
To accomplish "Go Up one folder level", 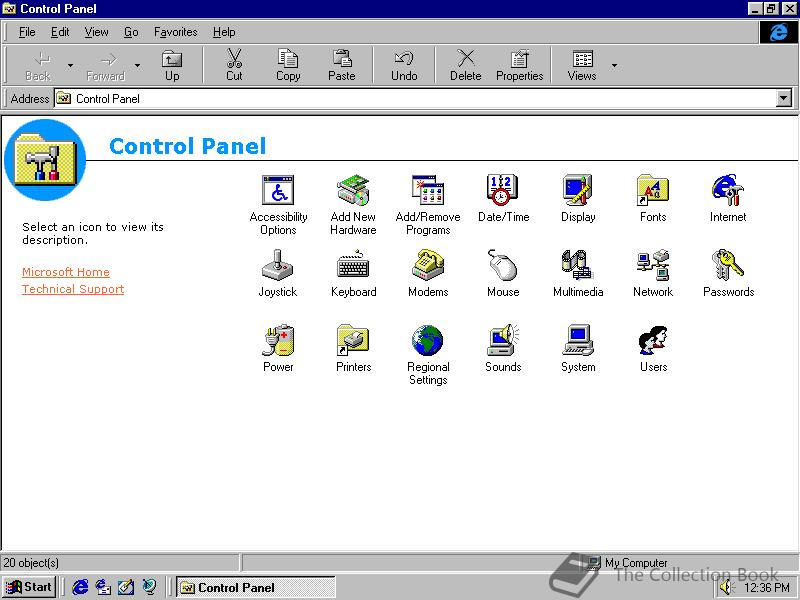I will [x=172, y=65].
